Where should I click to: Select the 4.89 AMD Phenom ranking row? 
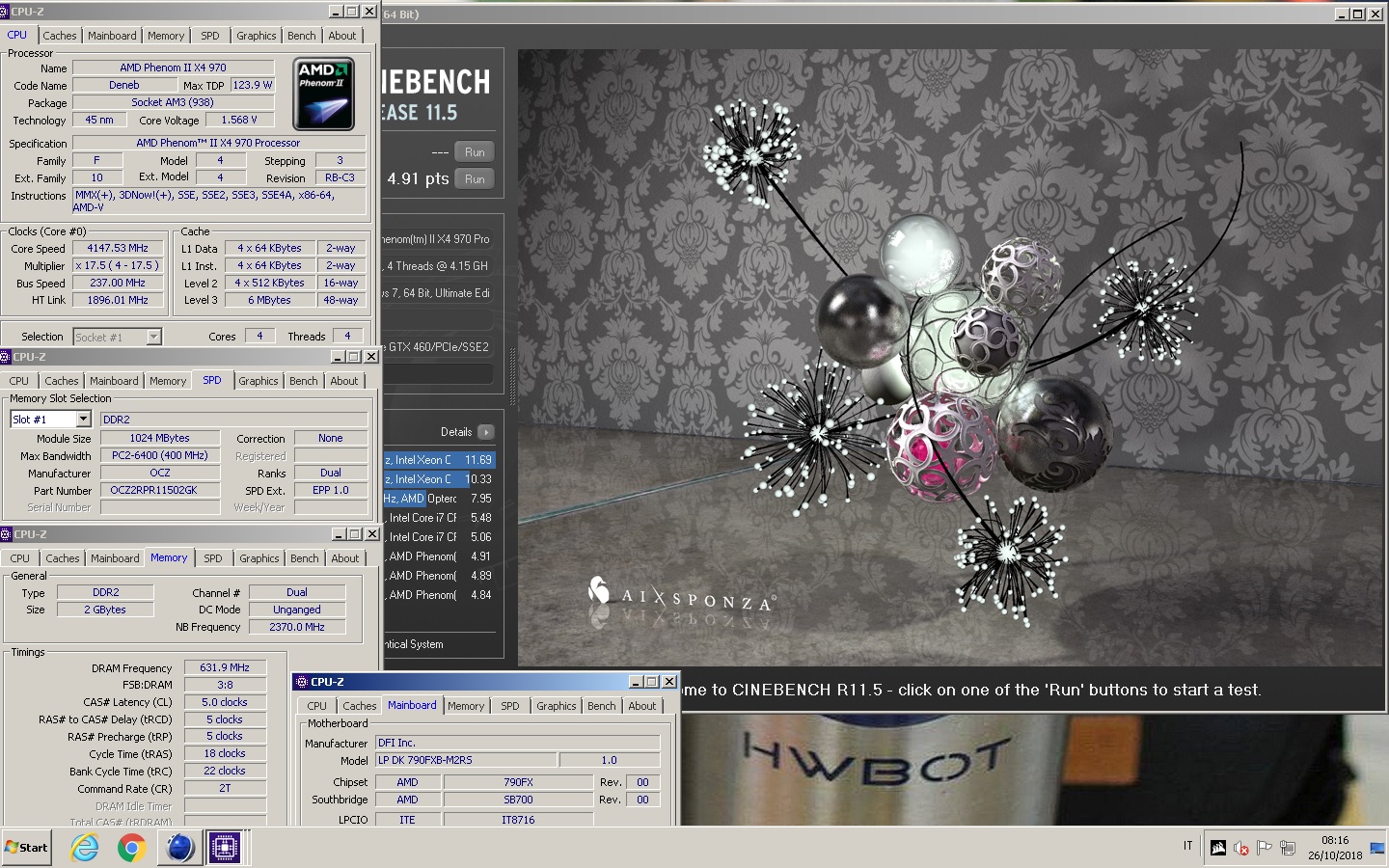[x=440, y=576]
